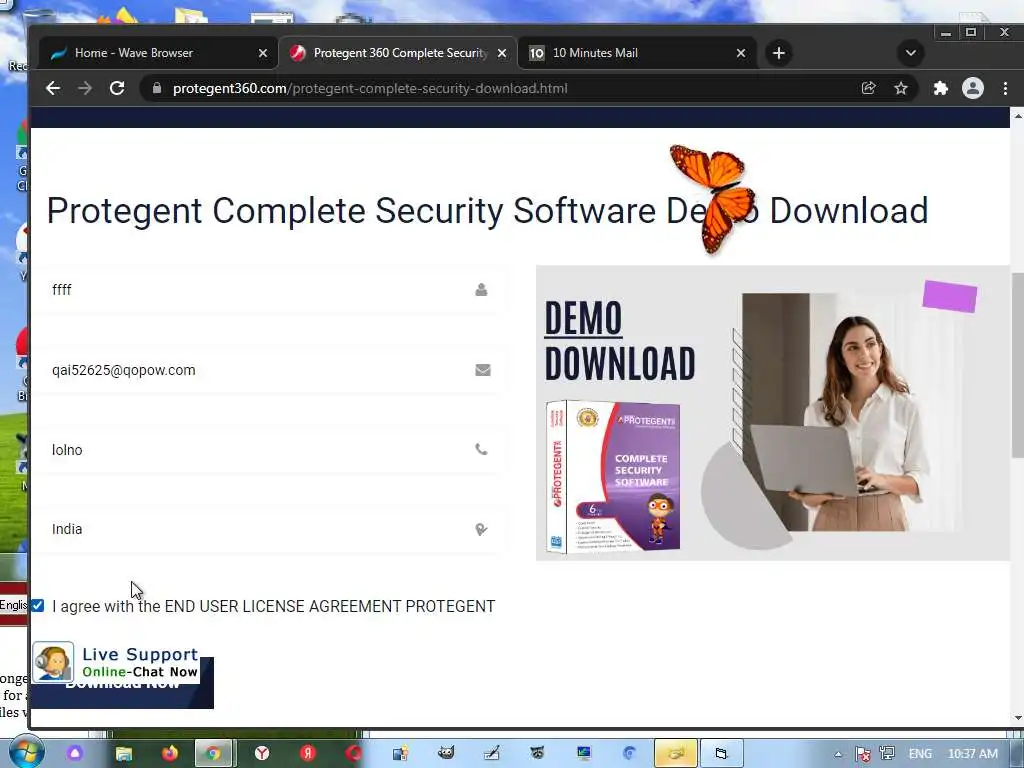Open a new tab with plus button
1024x768 pixels.
pyautogui.click(x=778, y=53)
